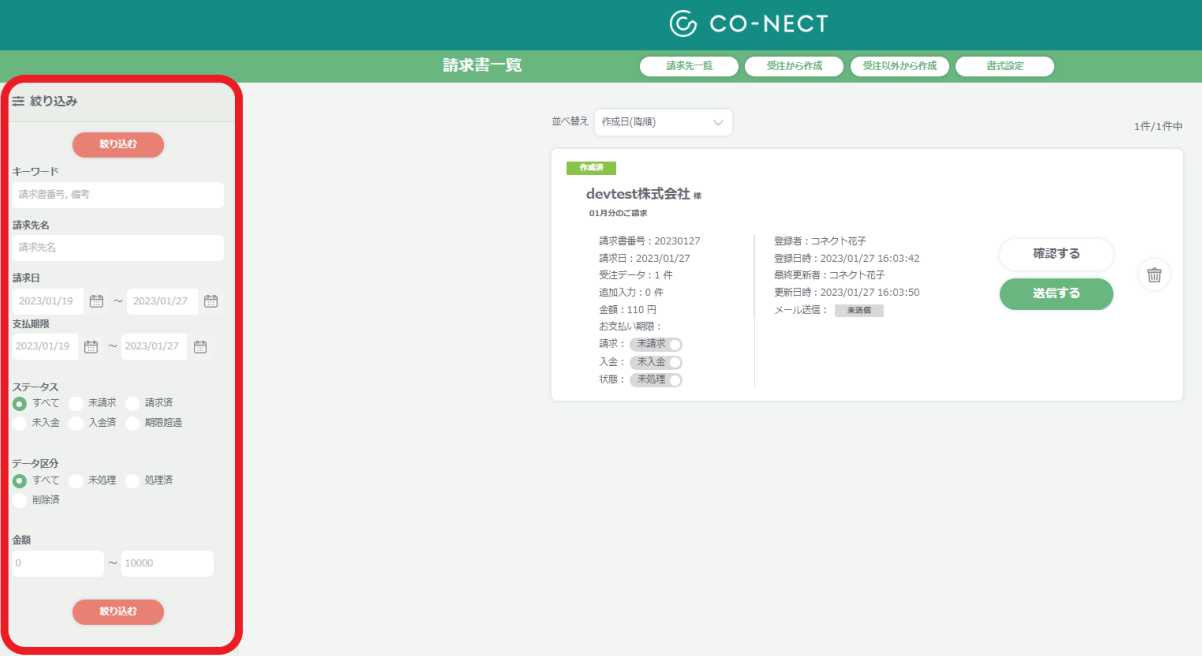The height and width of the screenshot is (656, 1202).
Task: Focus the 請求先名 input field
Action: pos(118,248)
